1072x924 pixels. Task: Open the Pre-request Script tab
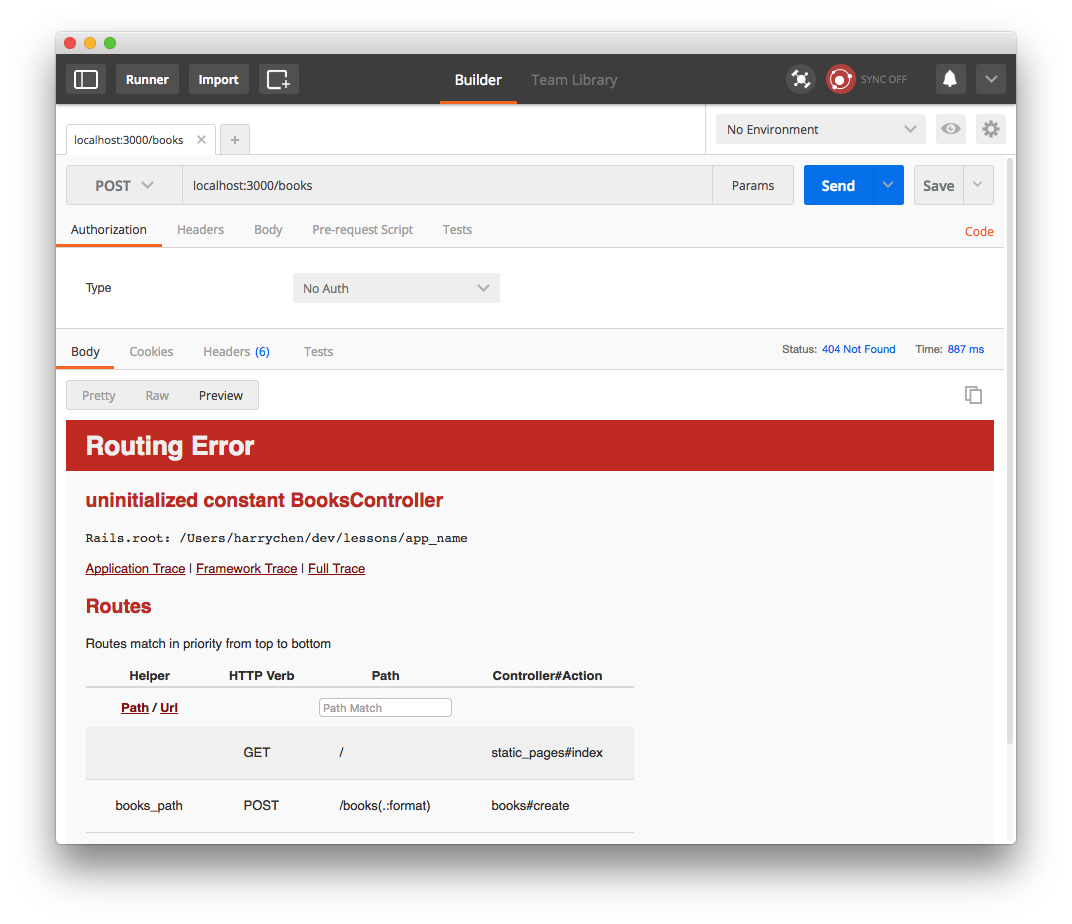pos(362,229)
